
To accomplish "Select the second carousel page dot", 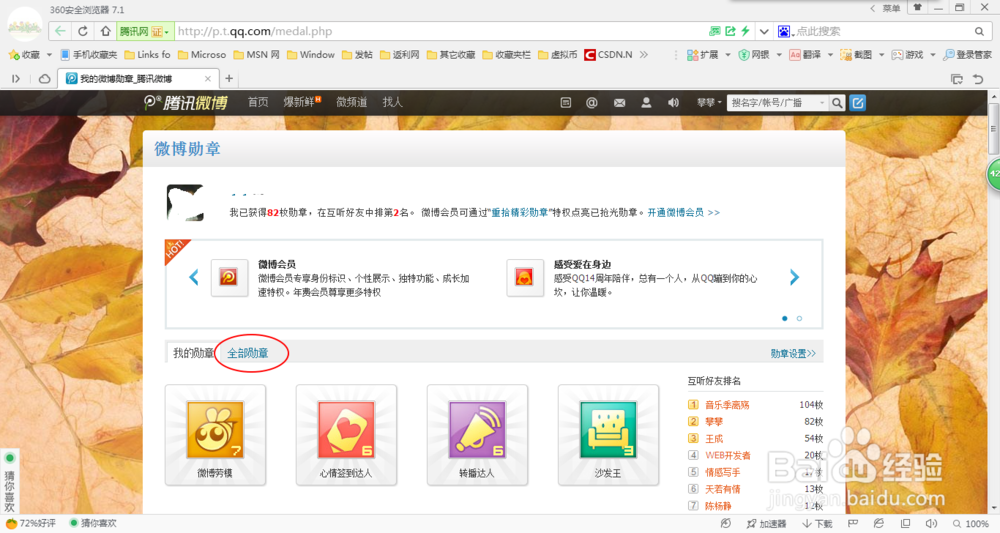I will click(x=799, y=318).
